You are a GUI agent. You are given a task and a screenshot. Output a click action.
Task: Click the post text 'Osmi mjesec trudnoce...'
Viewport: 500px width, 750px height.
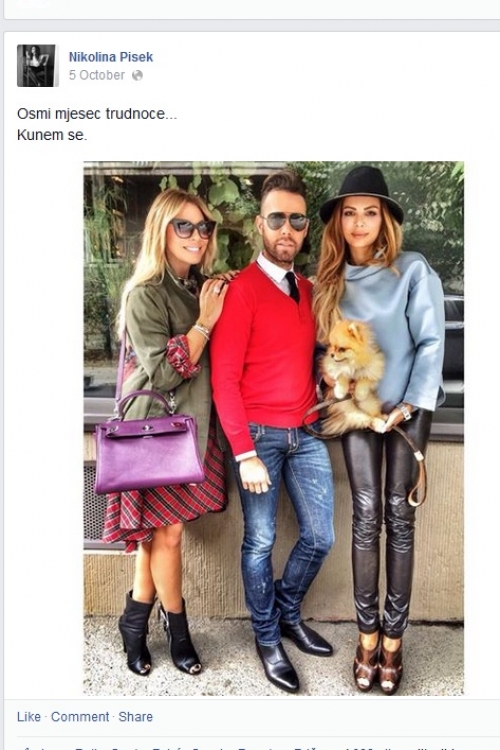(97, 114)
